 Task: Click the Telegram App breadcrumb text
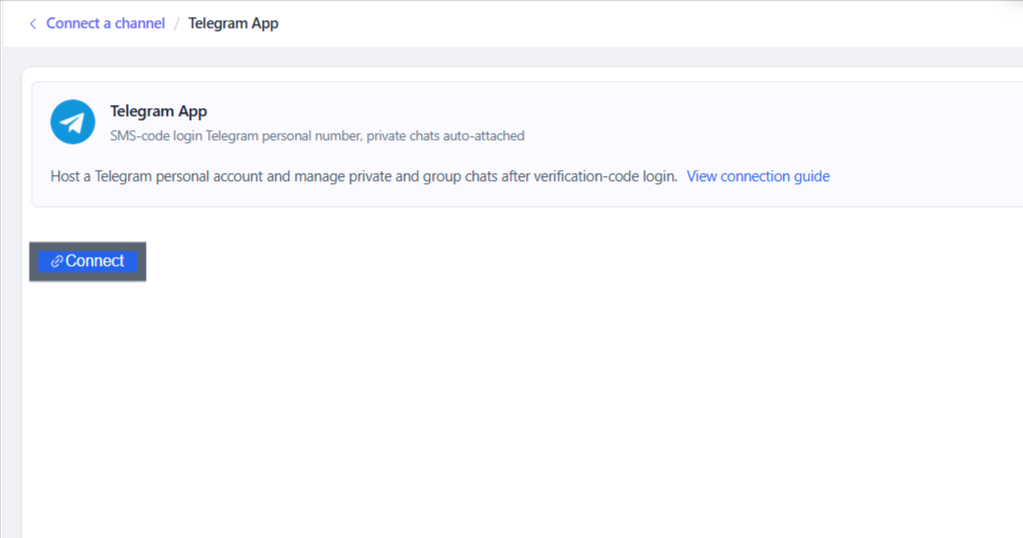click(233, 23)
